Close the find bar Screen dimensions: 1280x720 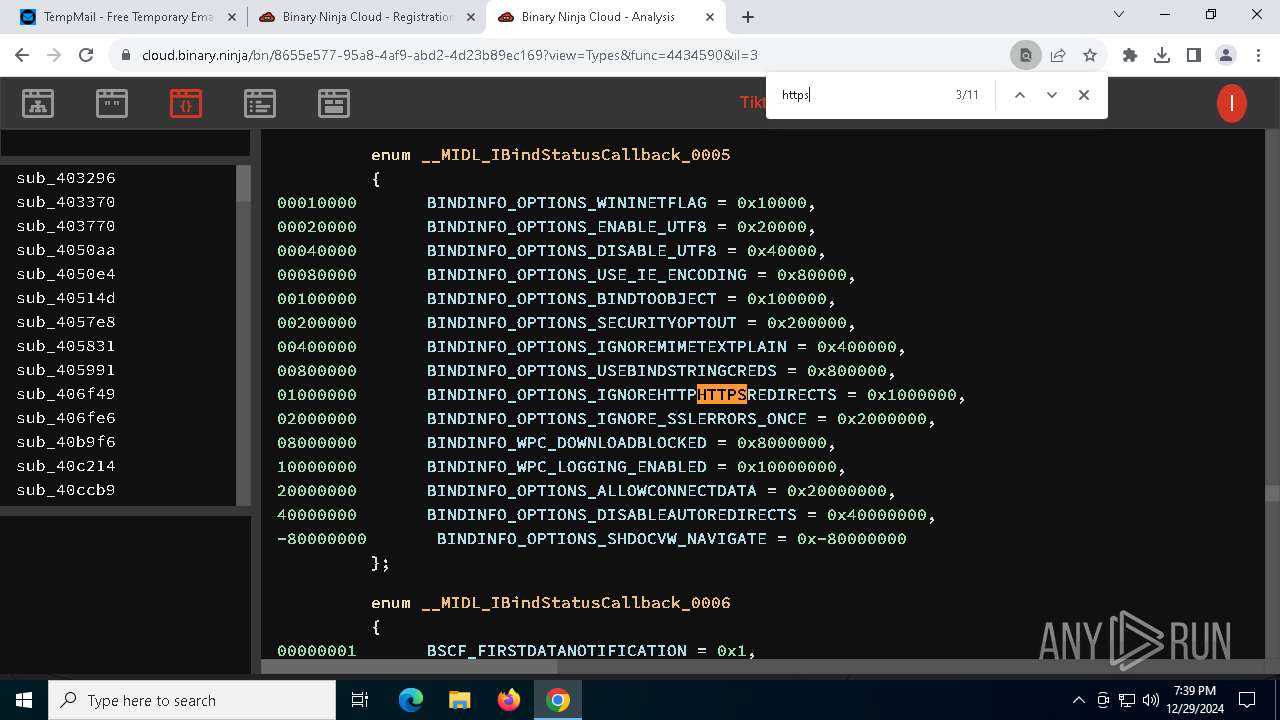tap(1083, 95)
